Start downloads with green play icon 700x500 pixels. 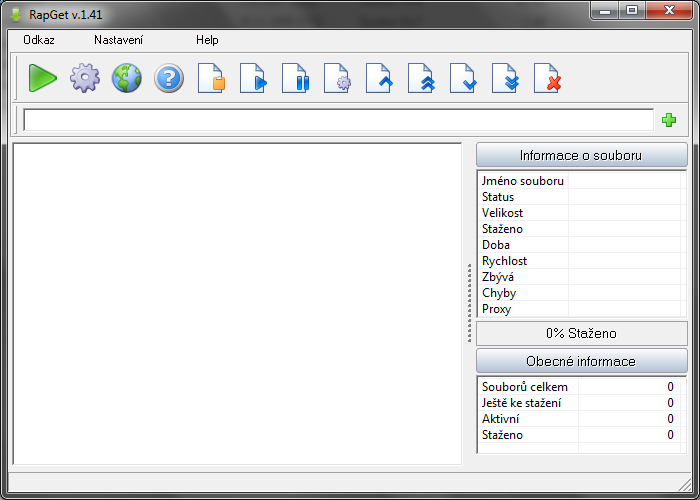point(42,78)
